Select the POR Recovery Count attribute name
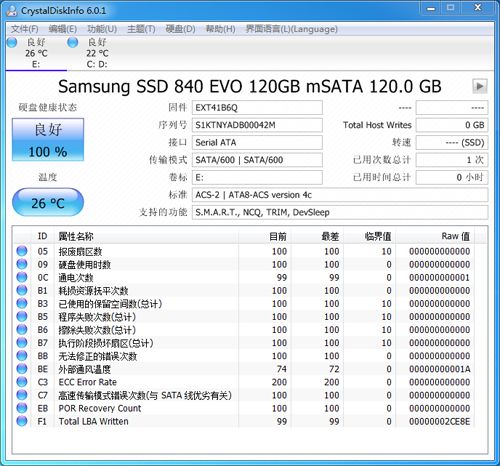The width and height of the screenshot is (500, 466). (x=100, y=408)
